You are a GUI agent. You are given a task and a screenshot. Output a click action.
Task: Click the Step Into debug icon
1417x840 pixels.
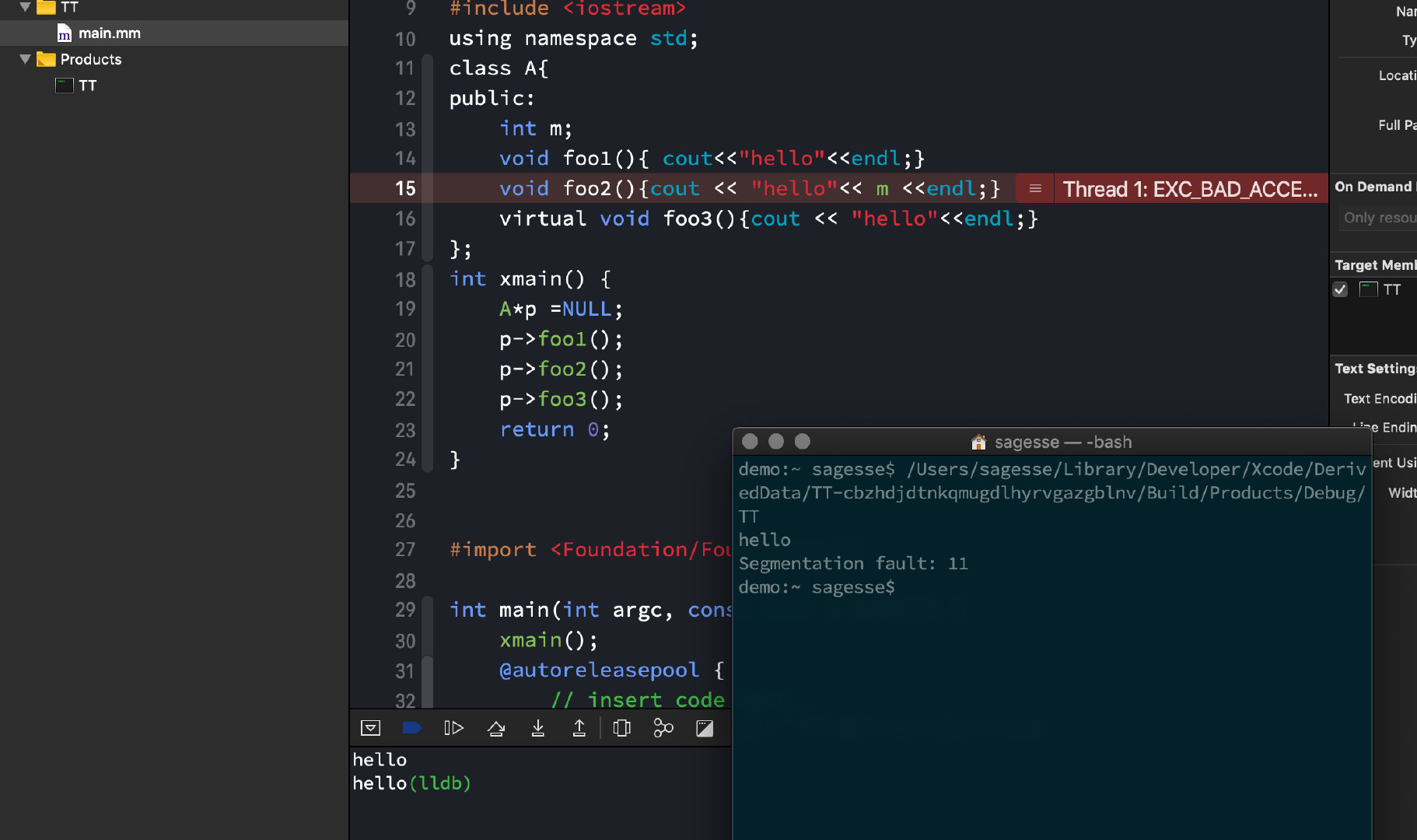click(x=537, y=728)
